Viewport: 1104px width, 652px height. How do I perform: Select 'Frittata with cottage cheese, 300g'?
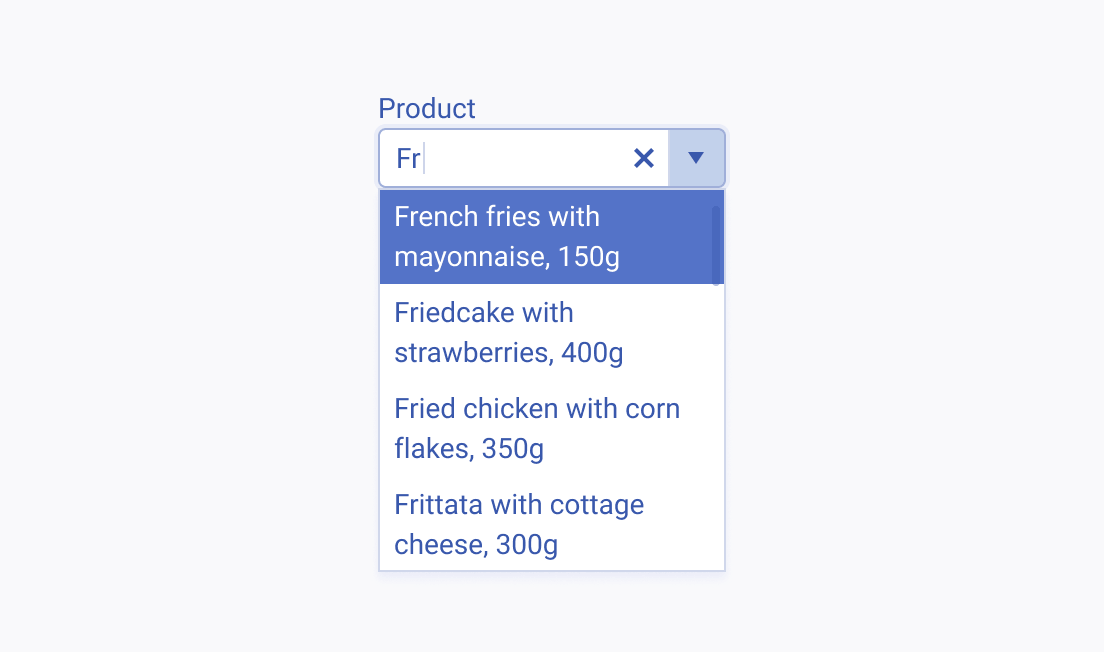click(x=550, y=524)
